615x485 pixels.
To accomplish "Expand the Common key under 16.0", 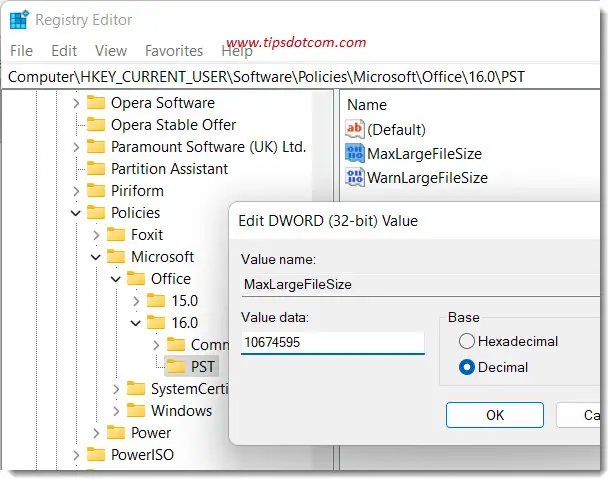I will [156, 345].
